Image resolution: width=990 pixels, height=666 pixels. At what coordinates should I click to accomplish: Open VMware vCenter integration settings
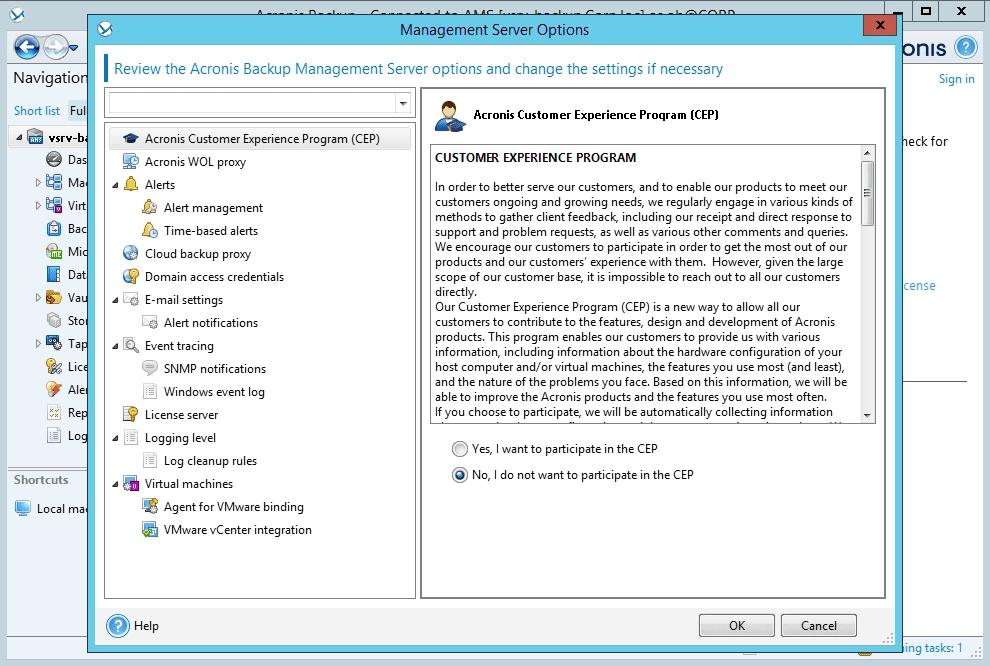click(x=237, y=530)
